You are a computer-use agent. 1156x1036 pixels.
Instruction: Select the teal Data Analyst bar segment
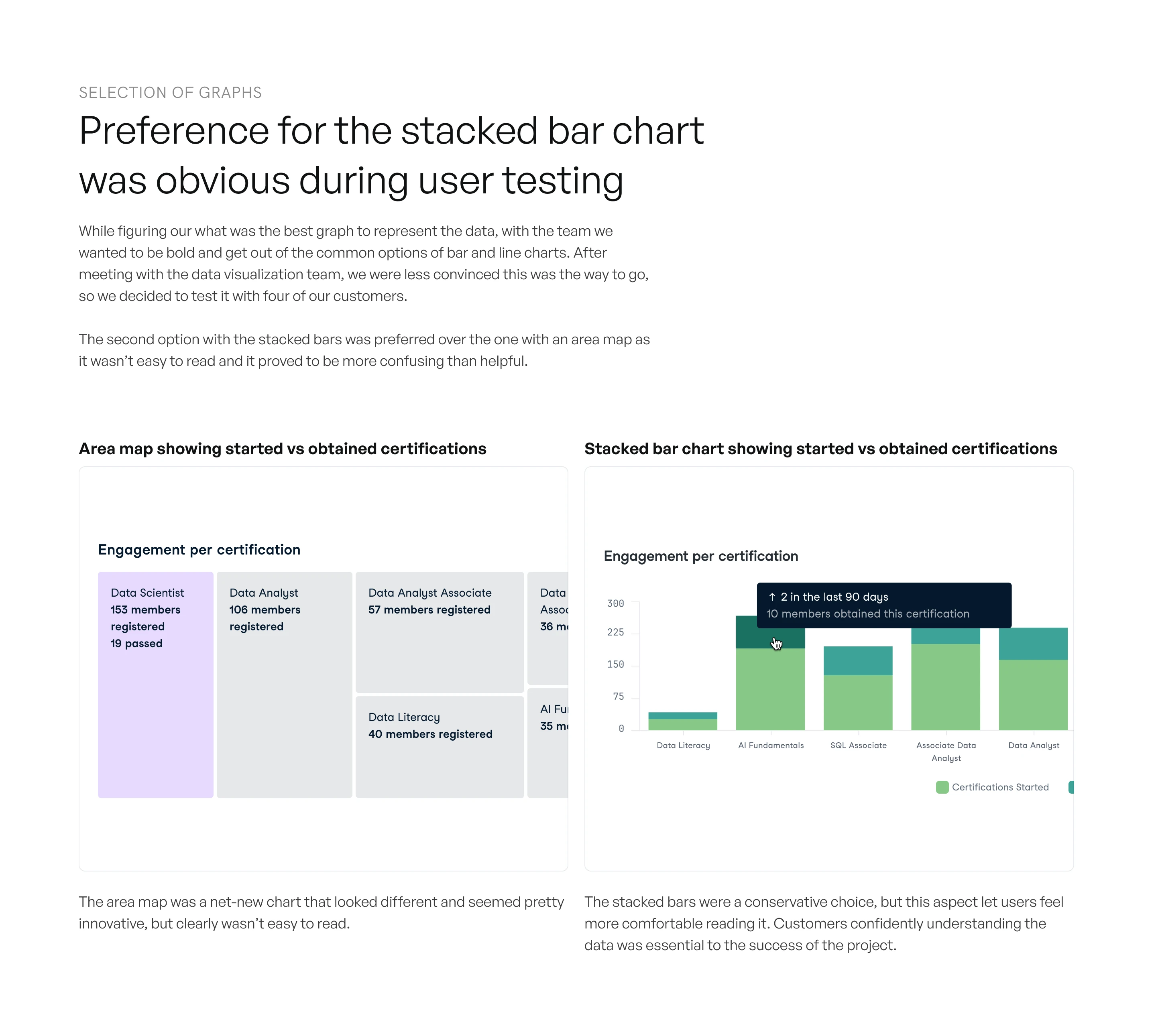(x=1033, y=643)
